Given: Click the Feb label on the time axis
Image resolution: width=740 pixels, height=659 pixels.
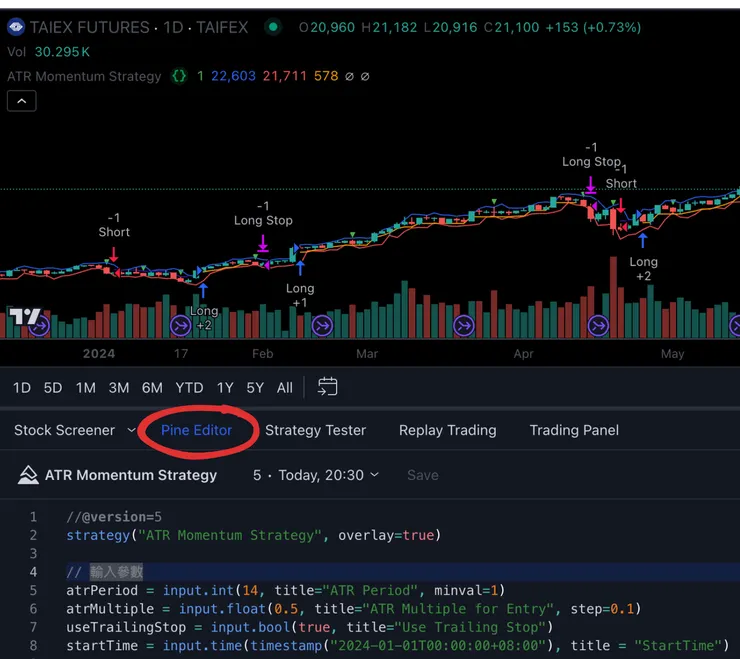Looking at the screenshot, I should (x=262, y=354).
